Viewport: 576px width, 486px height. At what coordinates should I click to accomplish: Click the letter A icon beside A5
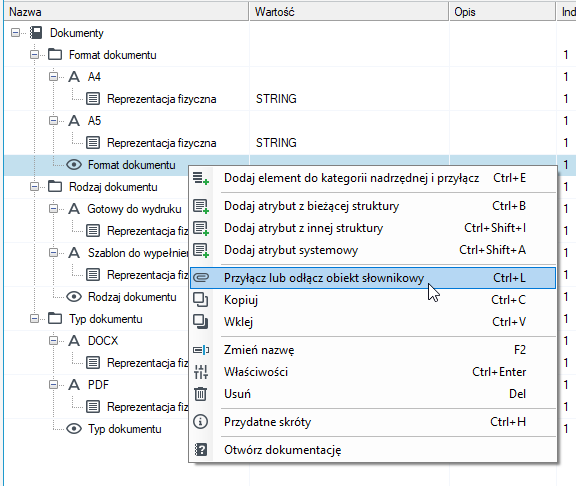[74, 121]
